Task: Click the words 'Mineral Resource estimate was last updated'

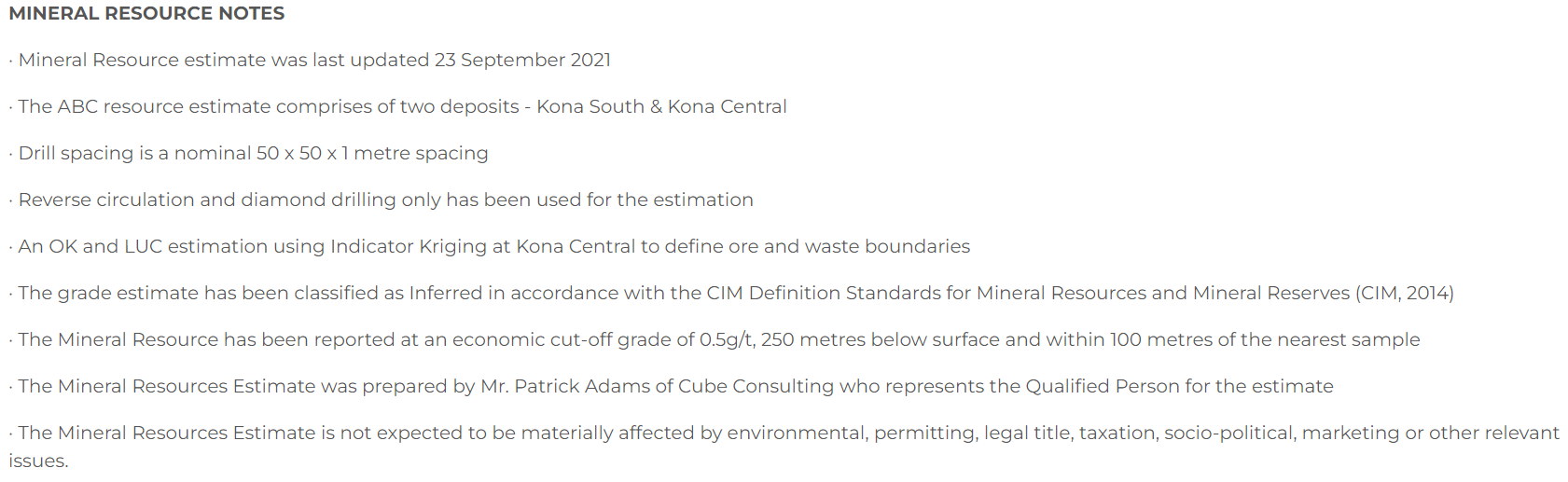Action: pos(224,61)
